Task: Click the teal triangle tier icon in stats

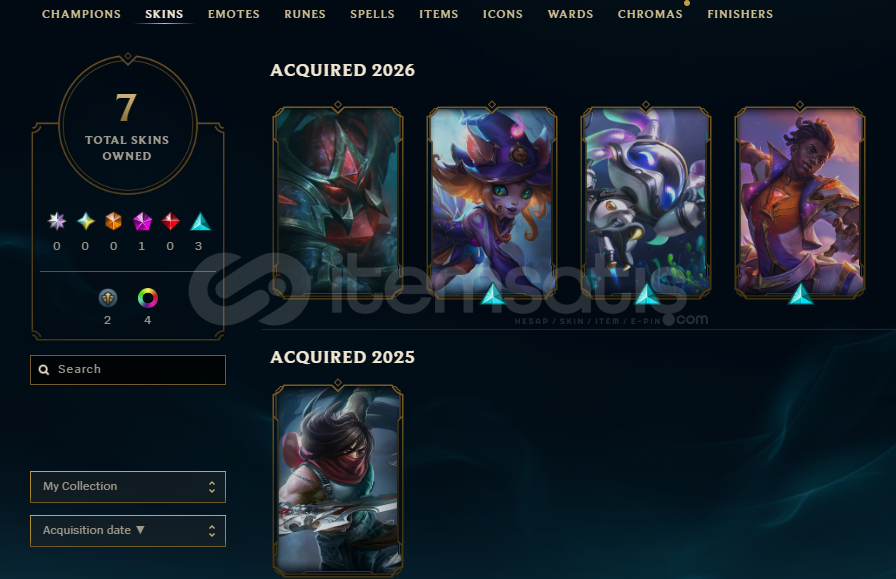Action: coord(200,221)
